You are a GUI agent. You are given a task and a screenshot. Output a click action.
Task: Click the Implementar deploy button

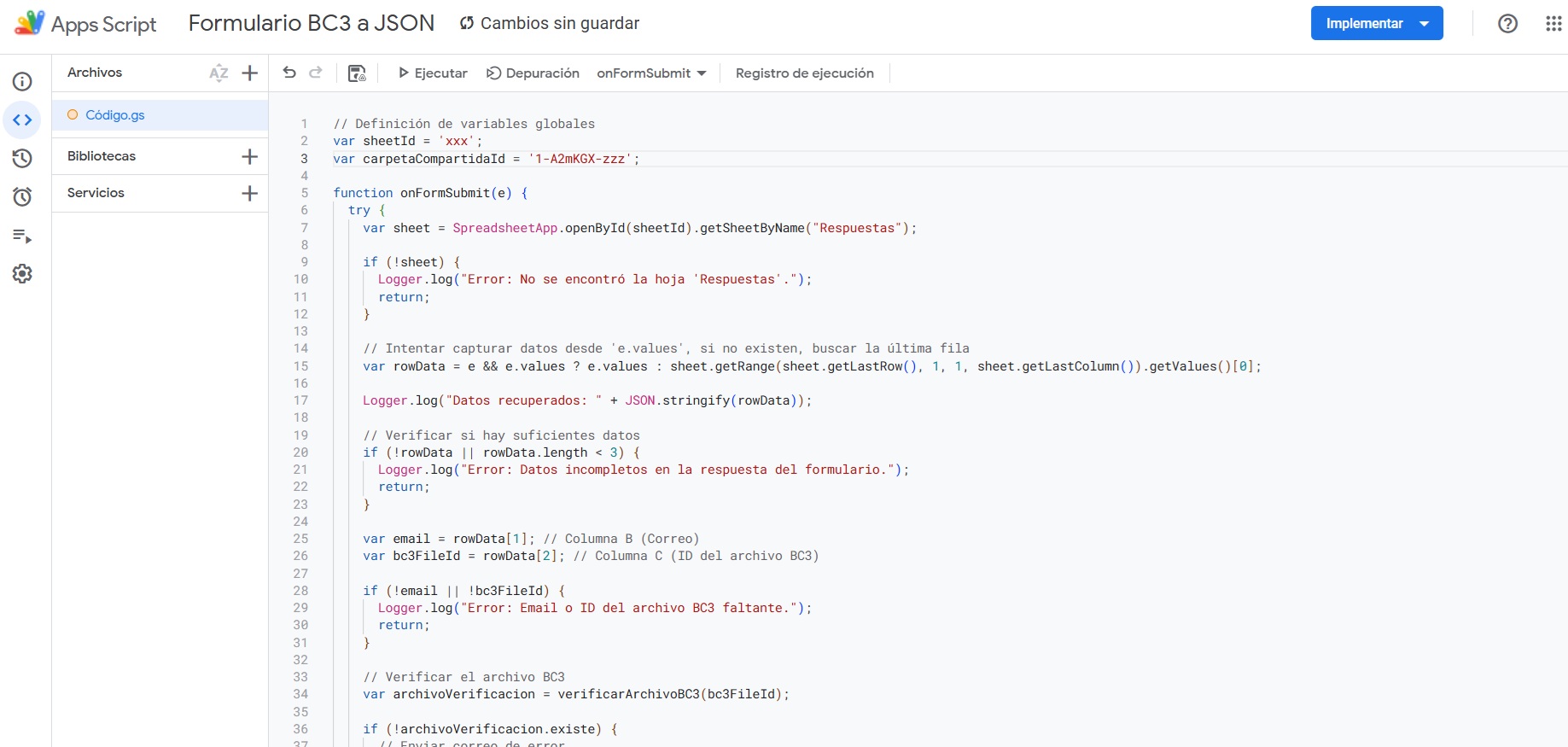[1364, 23]
